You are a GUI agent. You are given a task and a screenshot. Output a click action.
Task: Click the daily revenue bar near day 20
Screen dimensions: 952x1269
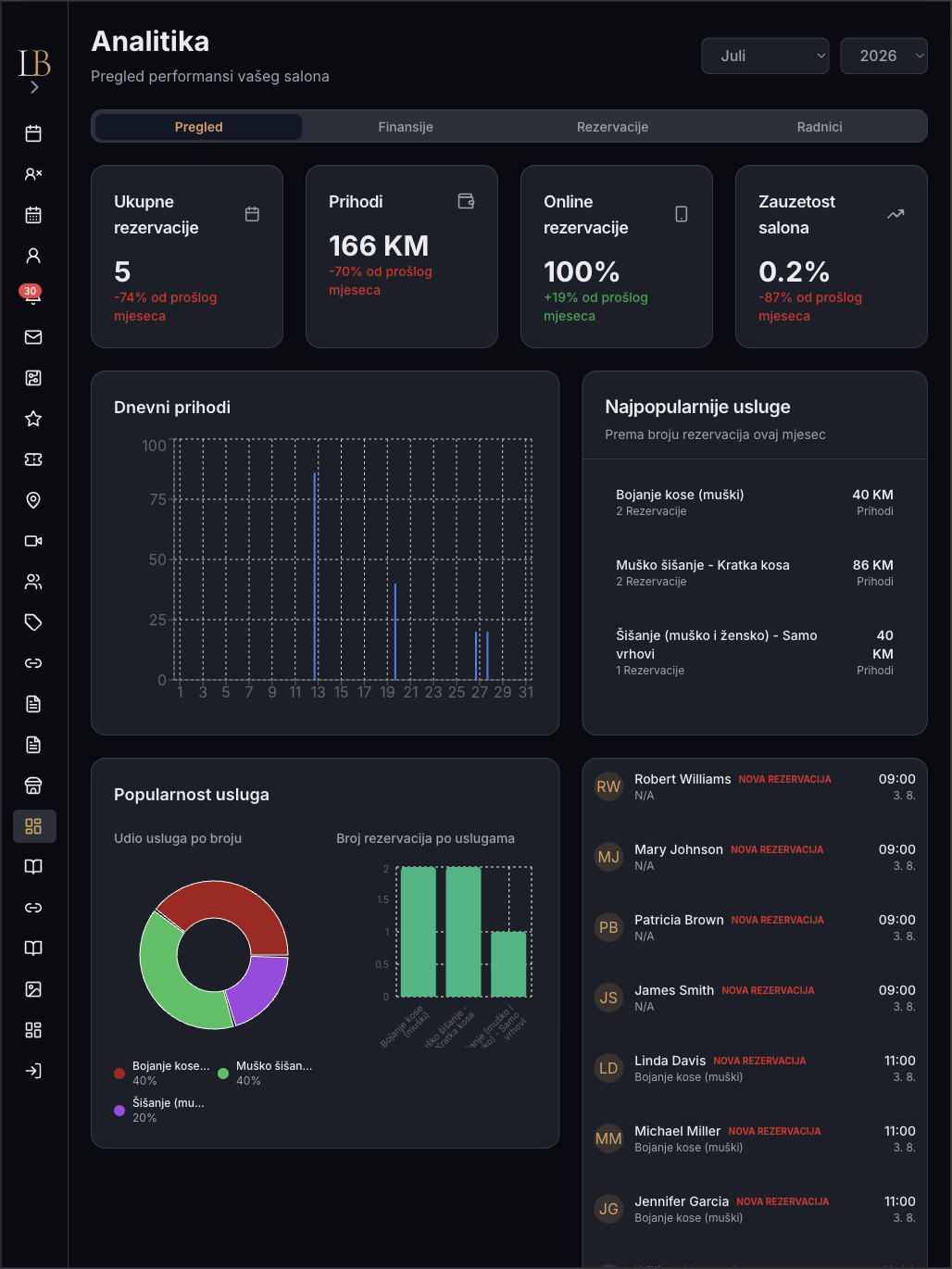(395, 632)
